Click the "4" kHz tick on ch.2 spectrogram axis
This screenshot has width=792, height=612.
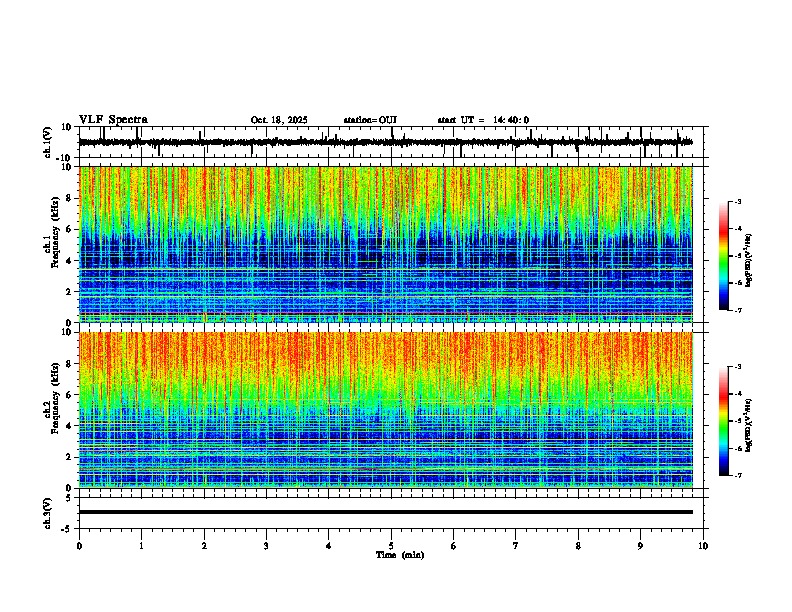[x=70, y=426]
